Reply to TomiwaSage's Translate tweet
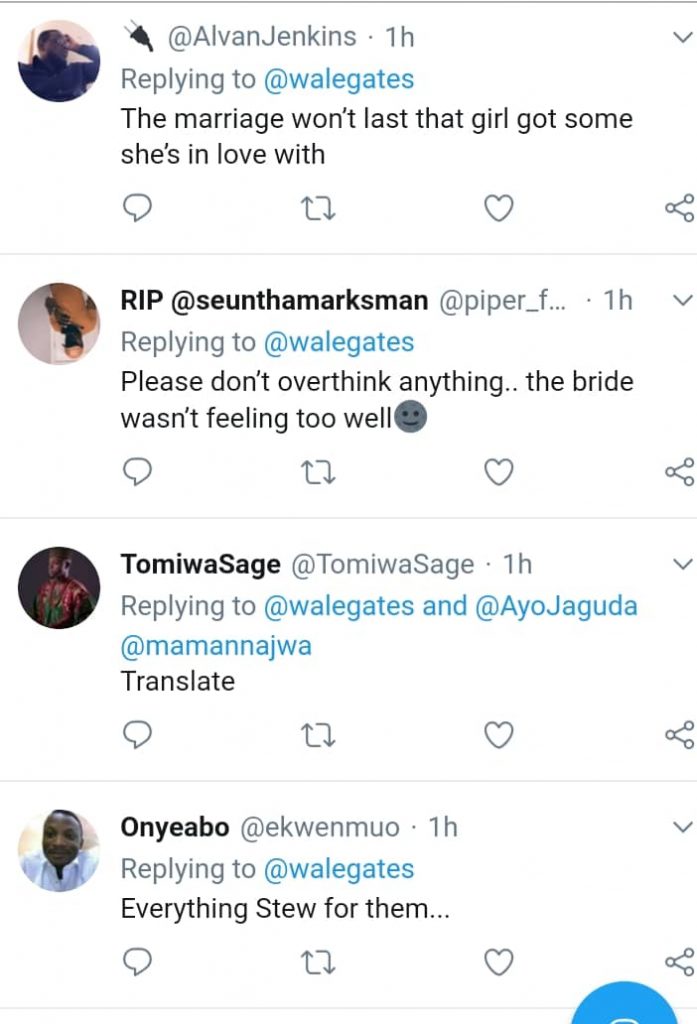697x1024 pixels. (x=136, y=735)
